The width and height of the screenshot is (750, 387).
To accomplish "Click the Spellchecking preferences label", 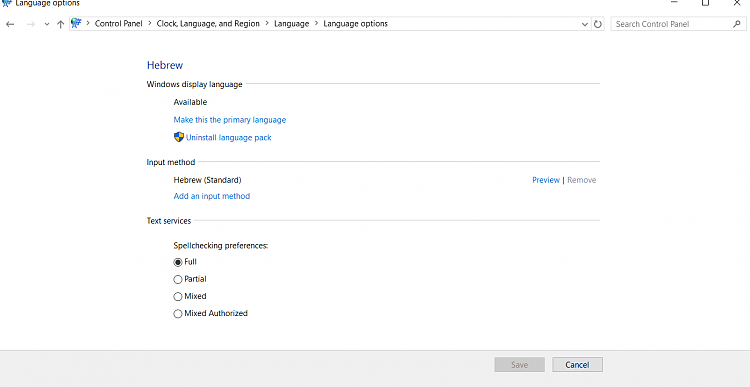I will tap(221, 245).
